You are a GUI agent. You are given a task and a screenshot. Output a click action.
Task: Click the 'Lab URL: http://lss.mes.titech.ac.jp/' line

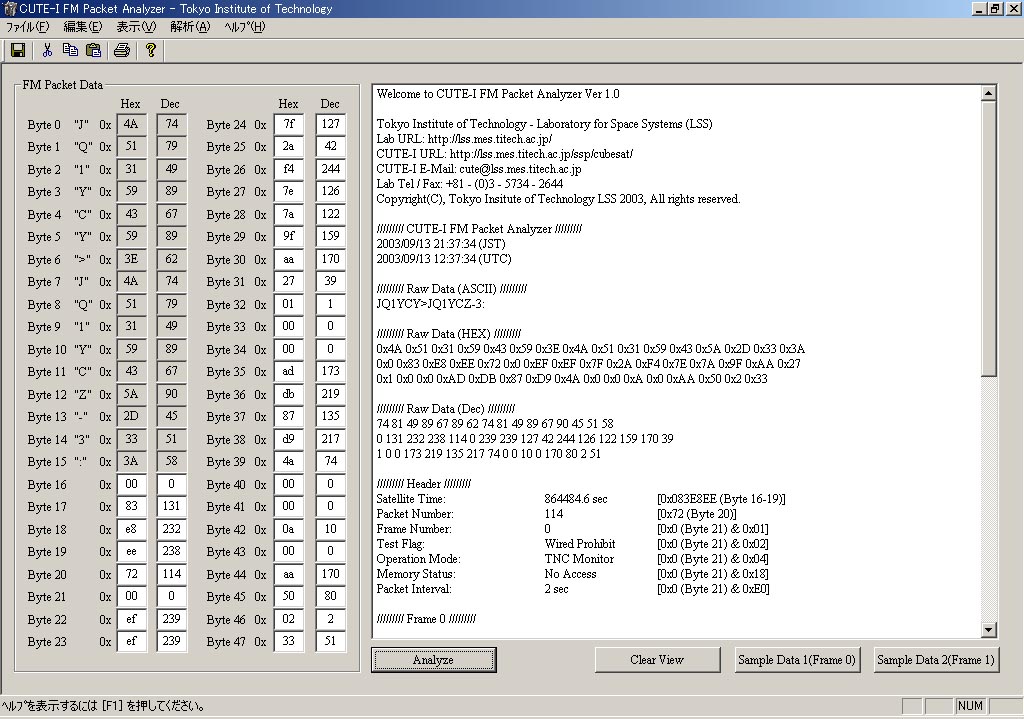point(464,139)
